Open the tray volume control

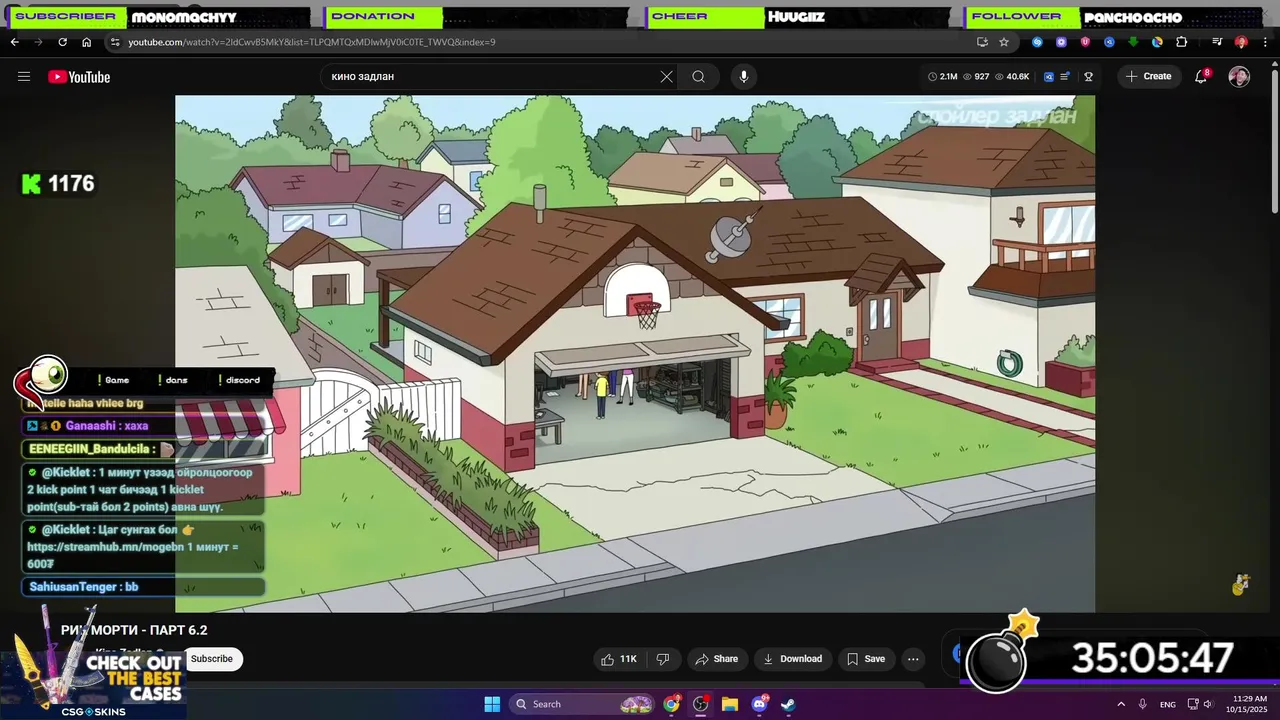click(x=1207, y=704)
